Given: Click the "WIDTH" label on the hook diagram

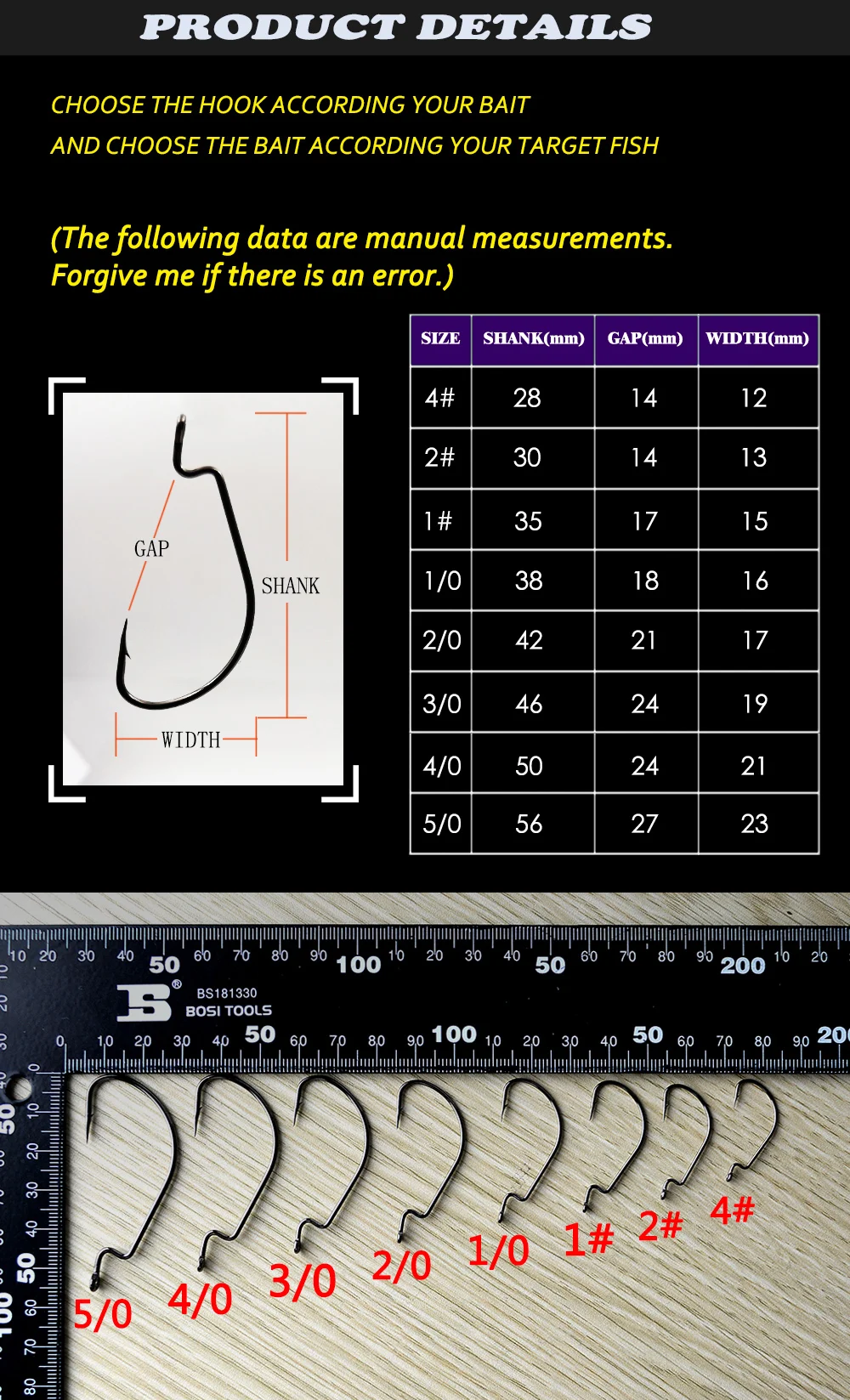Looking at the screenshot, I should (190, 740).
